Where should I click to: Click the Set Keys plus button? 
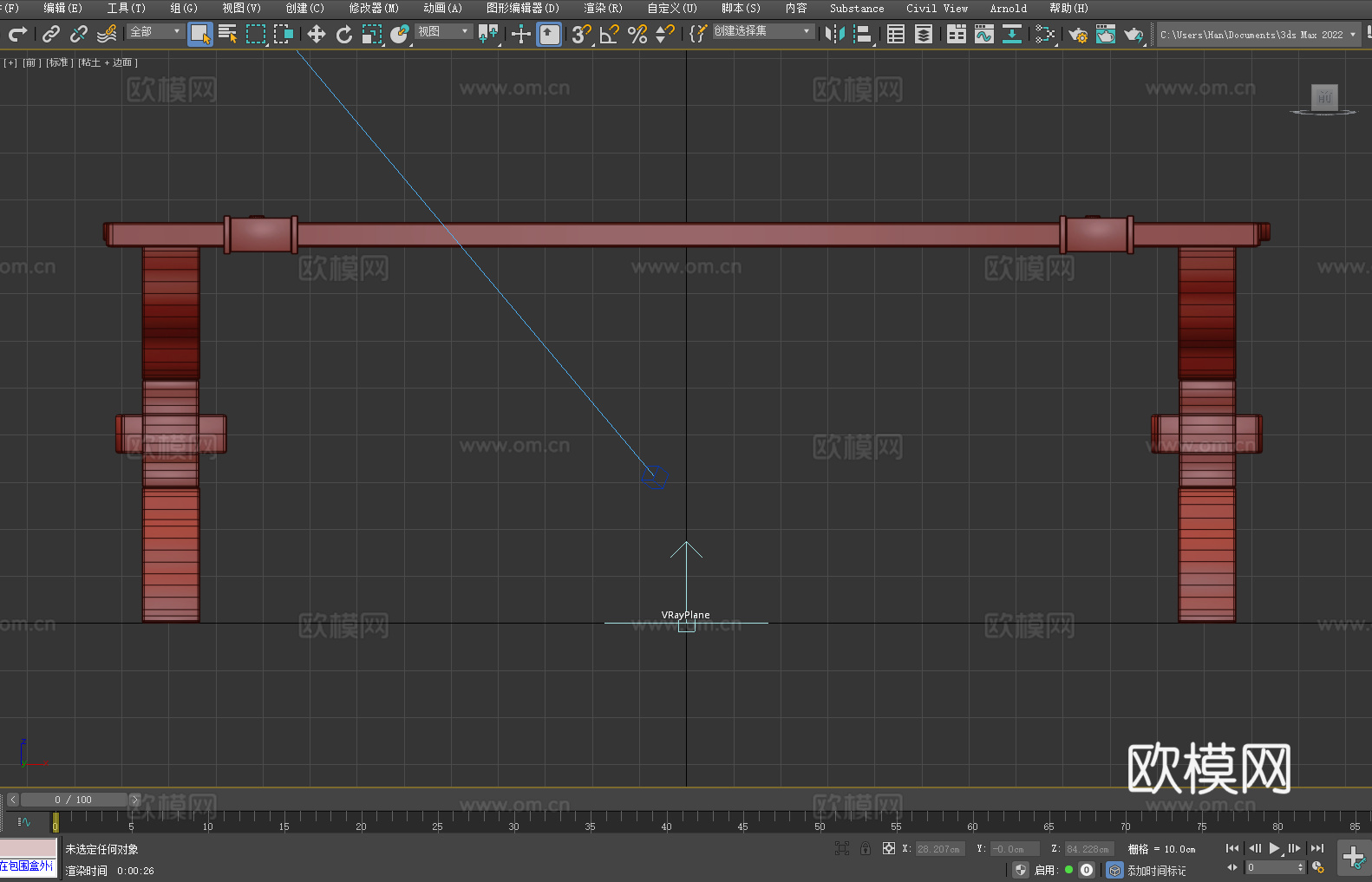tap(1354, 858)
